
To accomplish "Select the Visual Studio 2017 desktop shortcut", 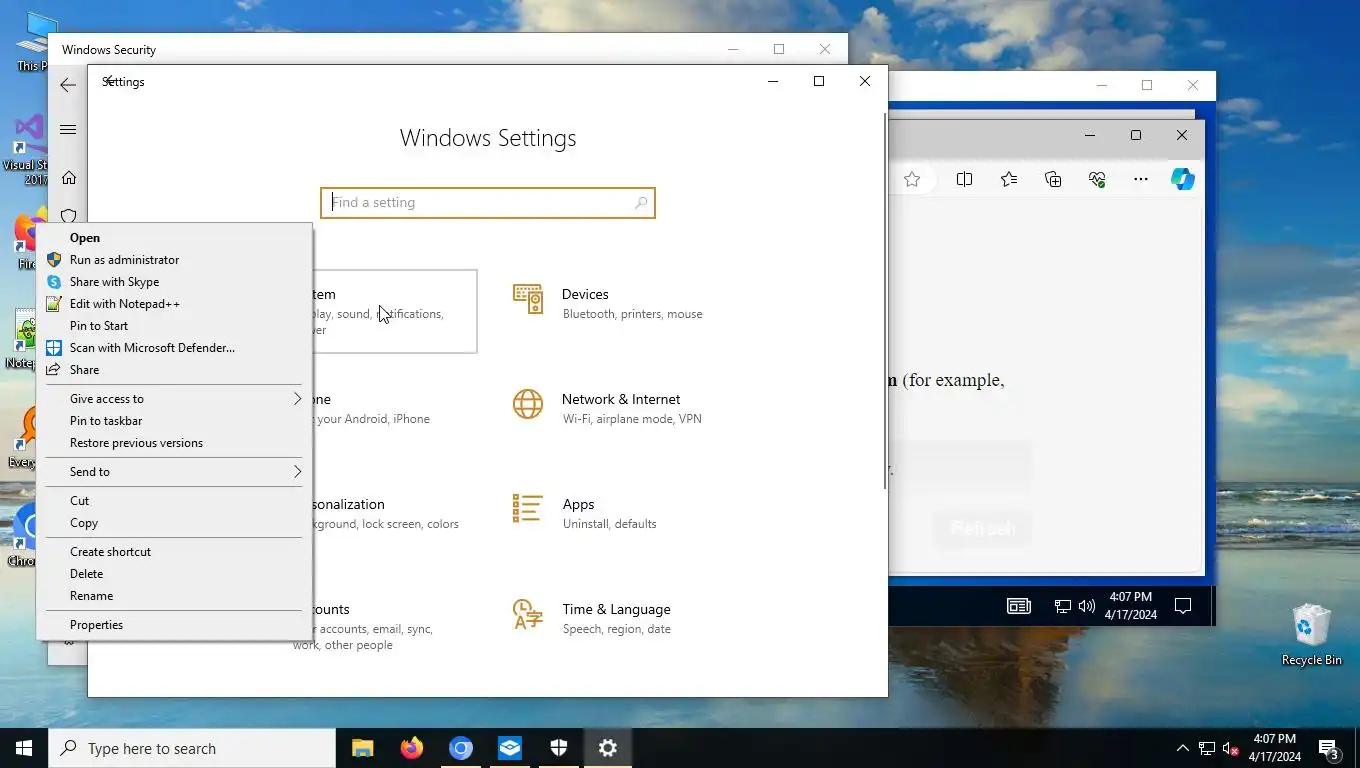I will (25, 150).
